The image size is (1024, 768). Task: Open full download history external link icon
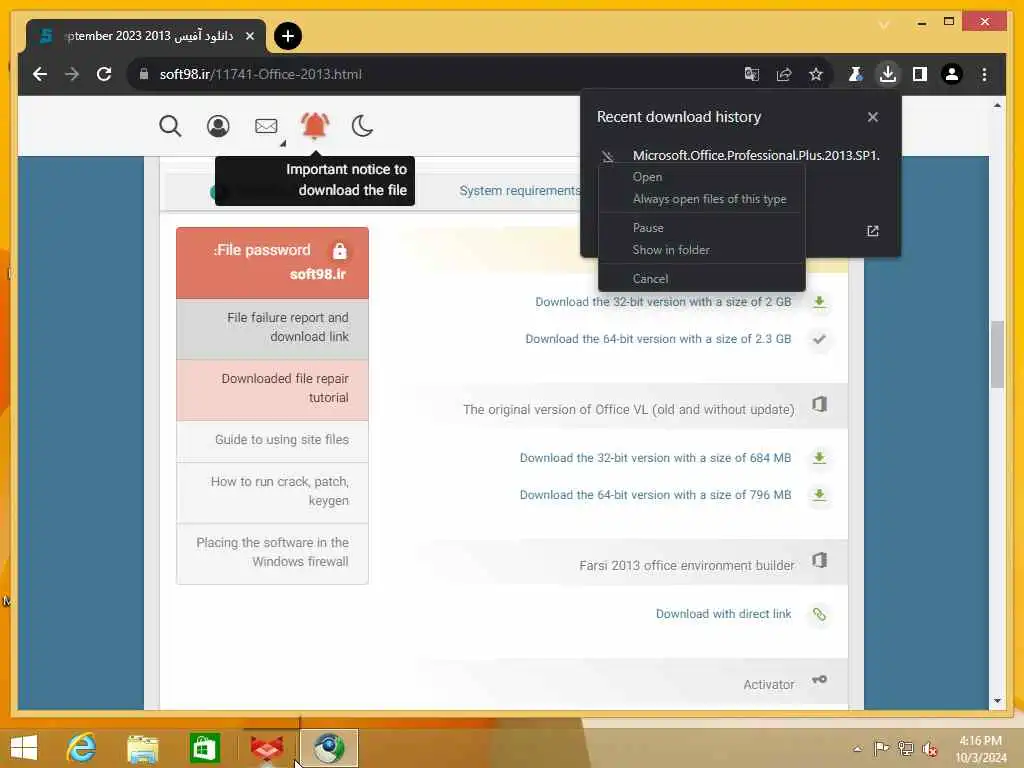(x=872, y=231)
